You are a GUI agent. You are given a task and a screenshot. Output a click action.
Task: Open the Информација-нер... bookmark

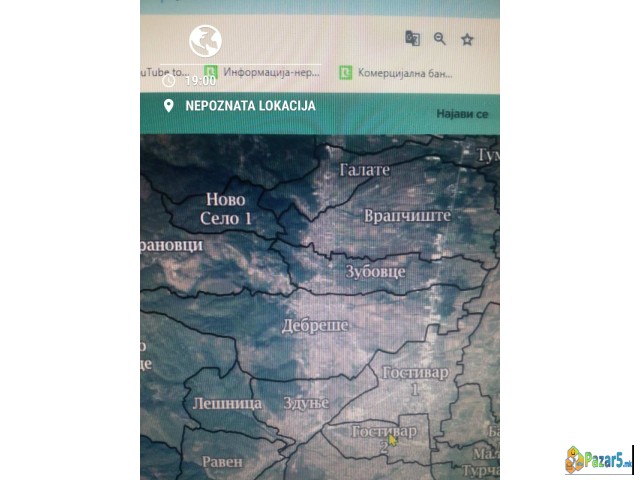tap(262, 73)
